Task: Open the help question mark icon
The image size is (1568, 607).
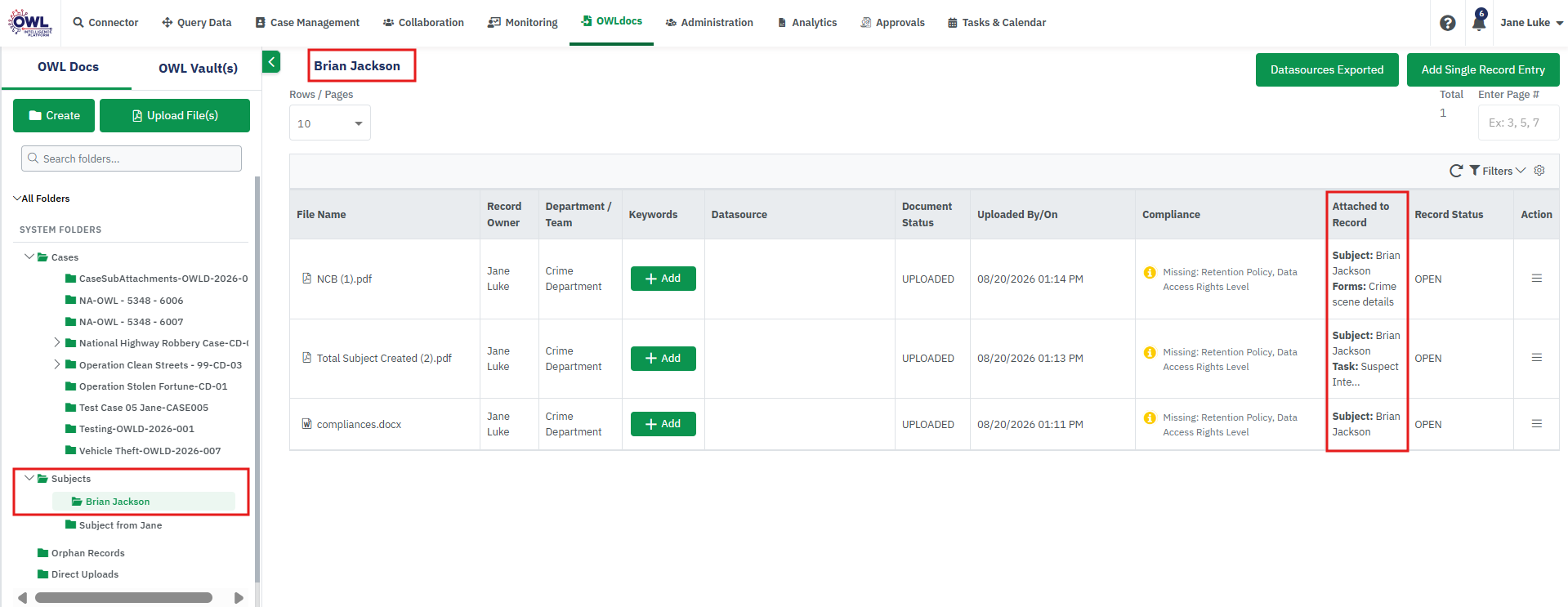Action: tap(1447, 23)
